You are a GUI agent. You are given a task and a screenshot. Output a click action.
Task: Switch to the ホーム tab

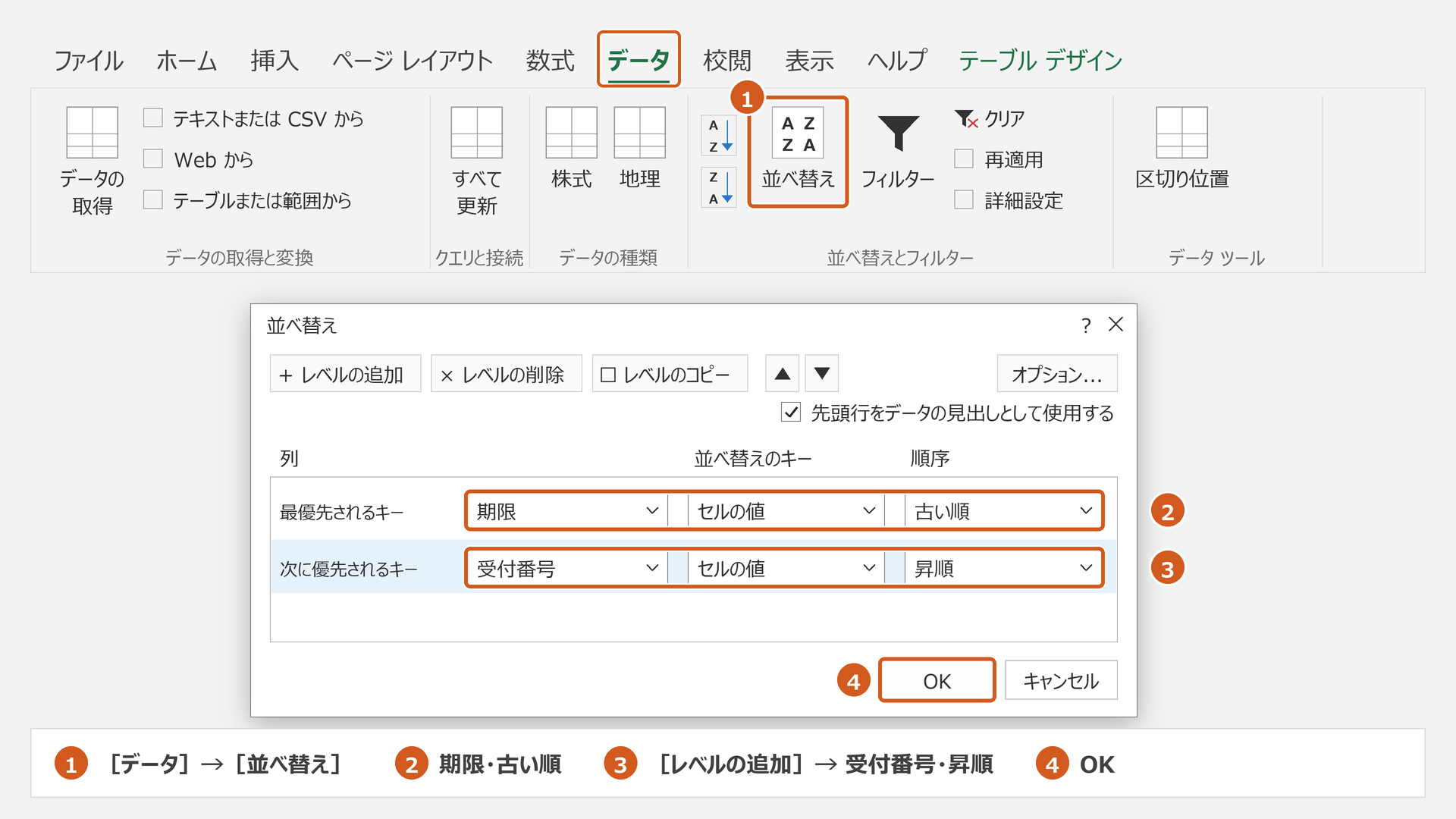187,60
